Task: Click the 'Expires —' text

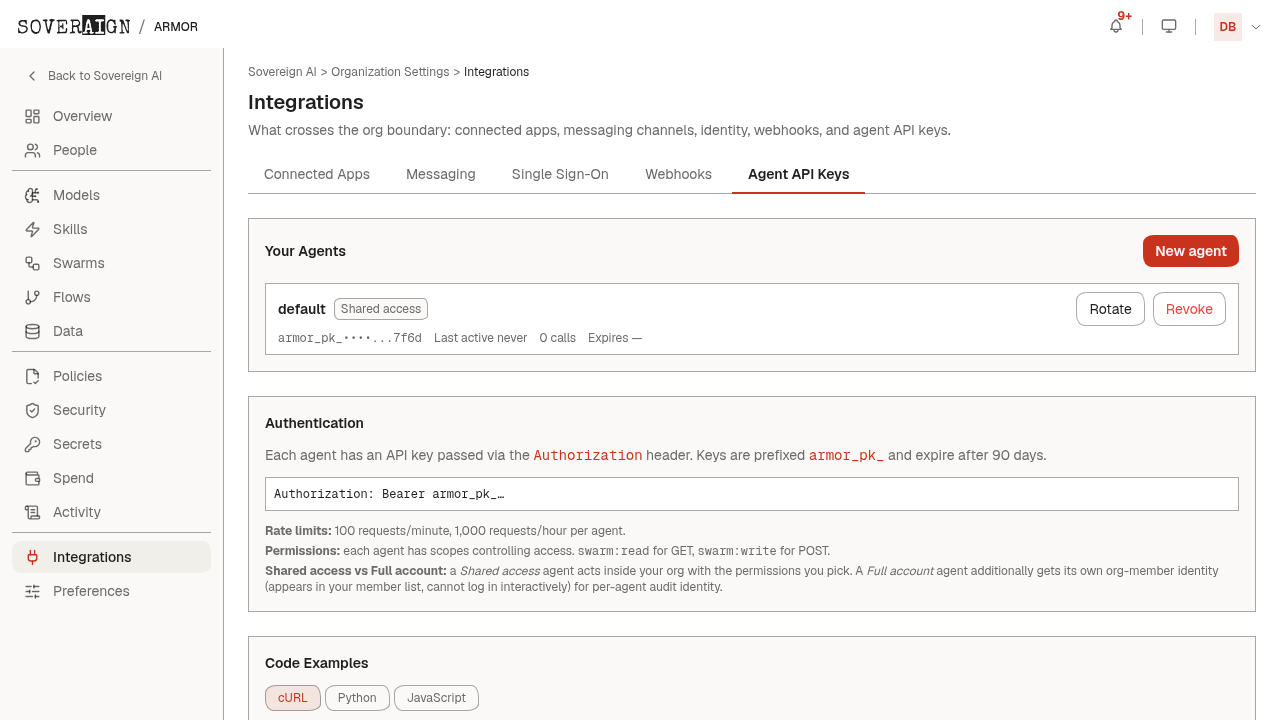Action: click(615, 338)
